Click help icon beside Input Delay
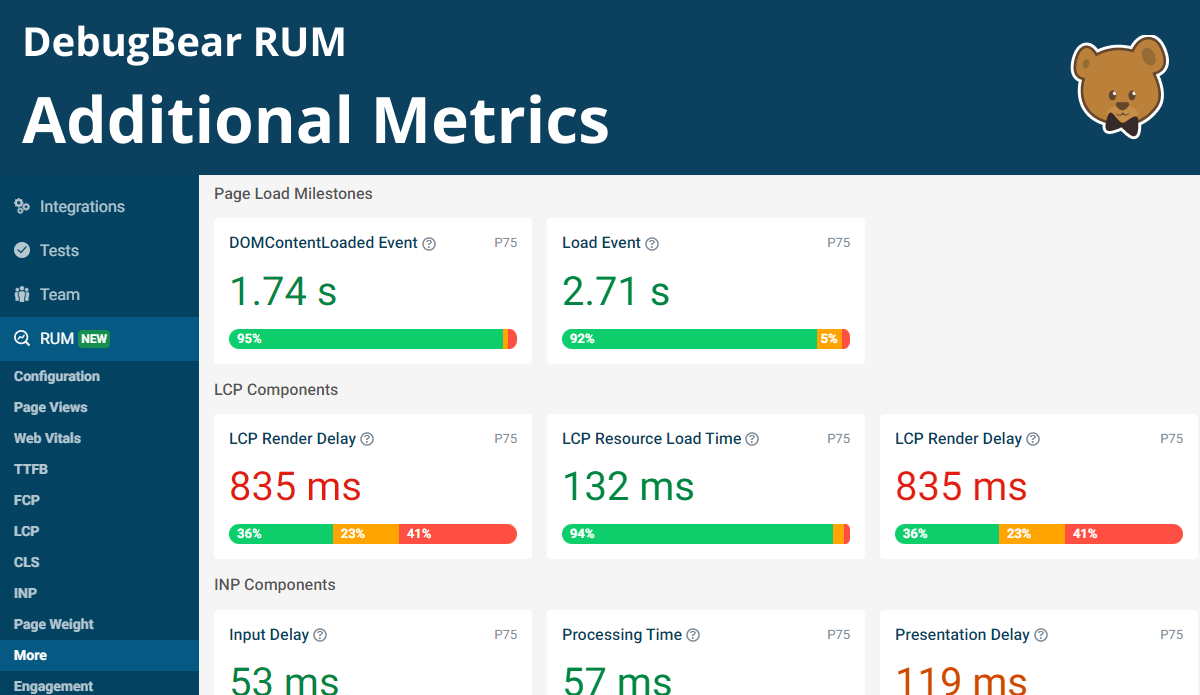This screenshot has height=695, width=1200. (x=320, y=635)
